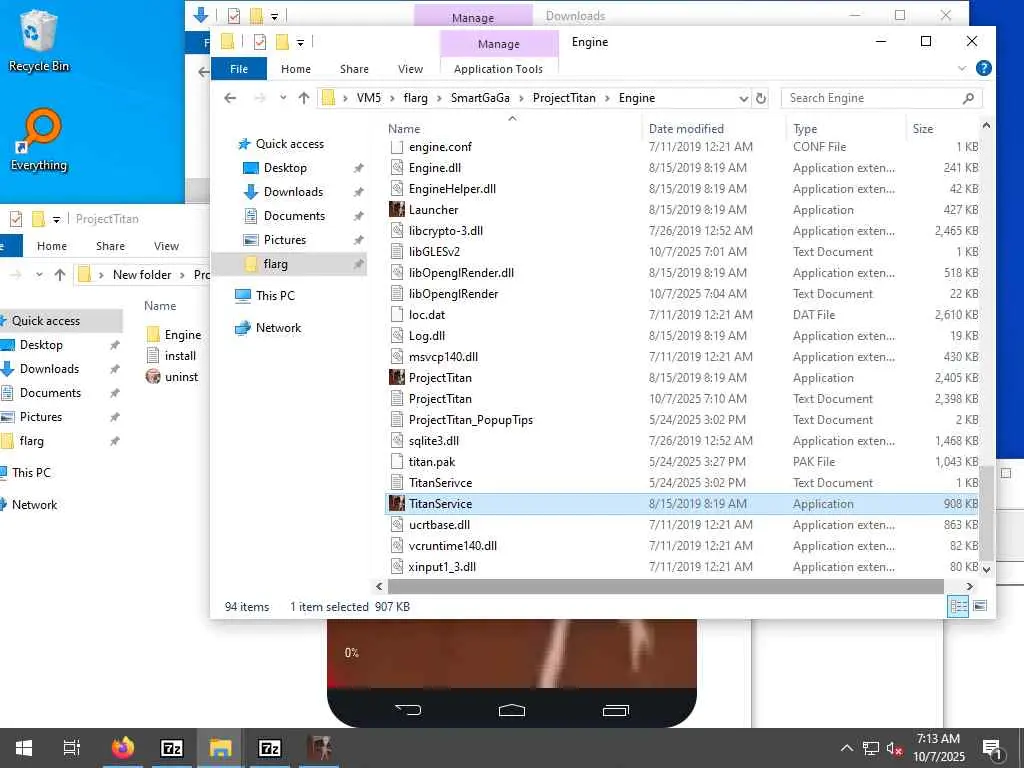
Task: Select the engine.conf file icon
Action: [x=396, y=147]
